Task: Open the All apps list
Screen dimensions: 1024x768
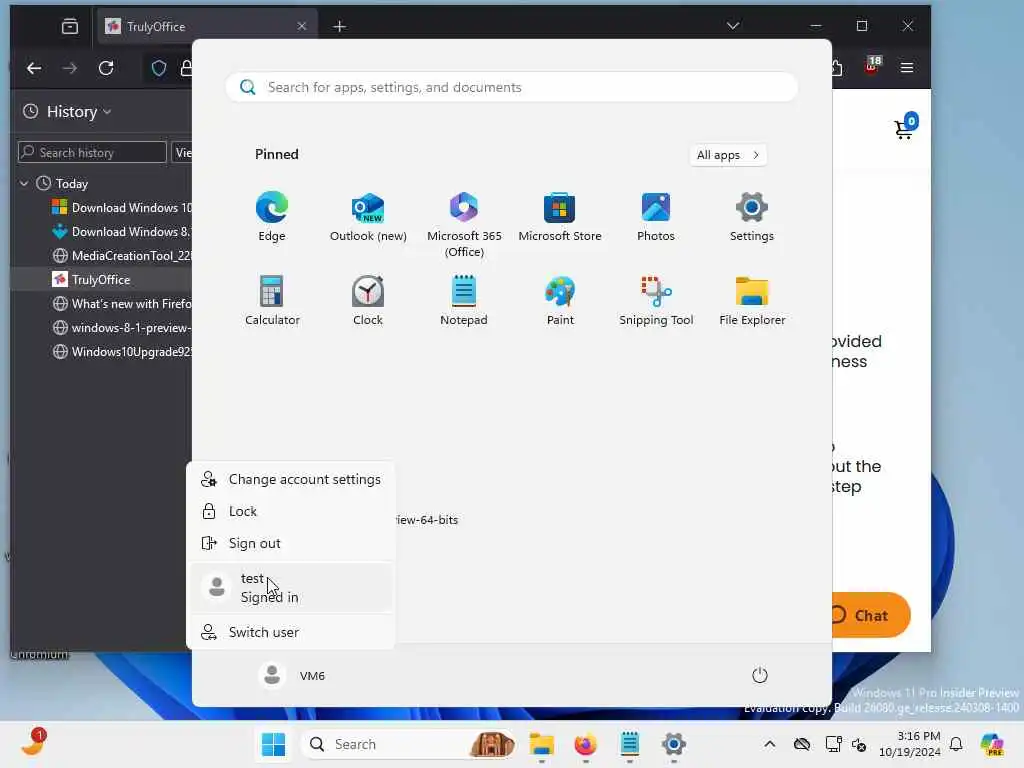Action: 728,155
